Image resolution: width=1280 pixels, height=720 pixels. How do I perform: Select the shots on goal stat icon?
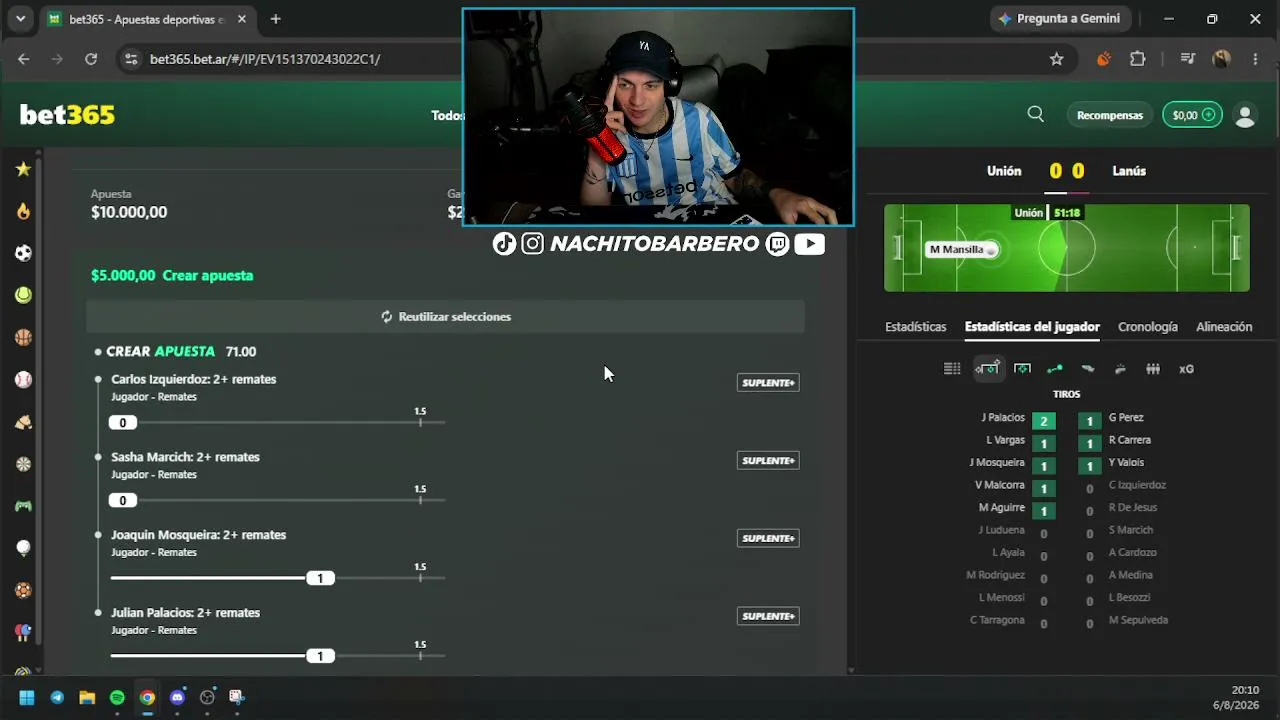coord(1022,369)
